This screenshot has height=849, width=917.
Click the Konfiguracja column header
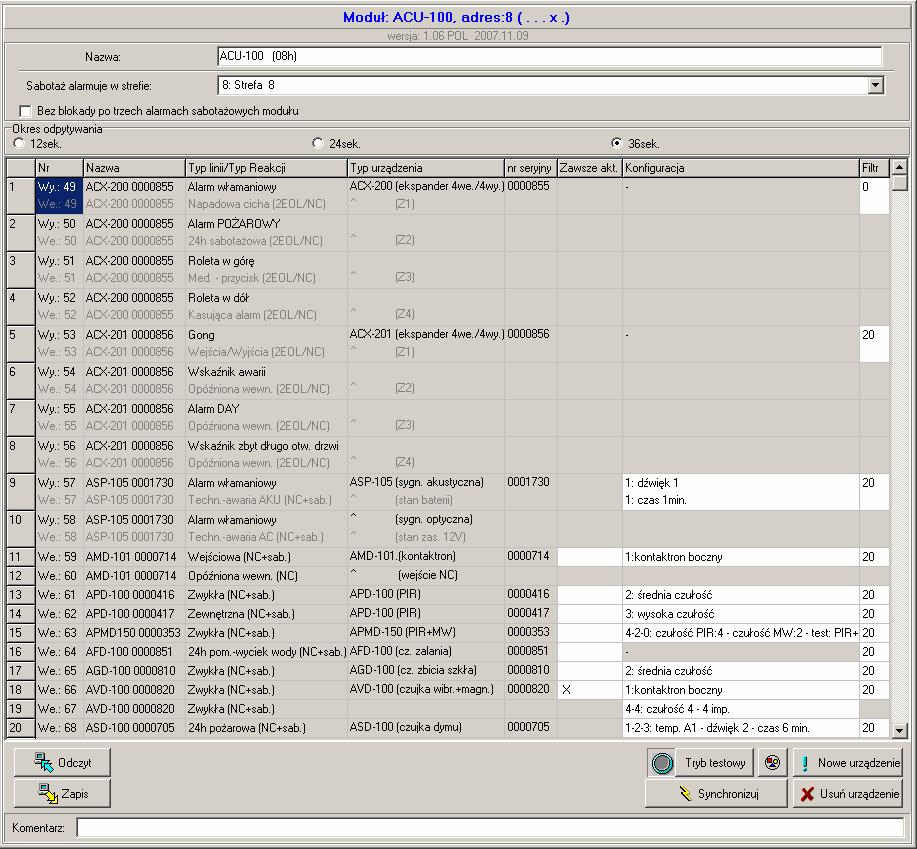click(x=740, y=168)
